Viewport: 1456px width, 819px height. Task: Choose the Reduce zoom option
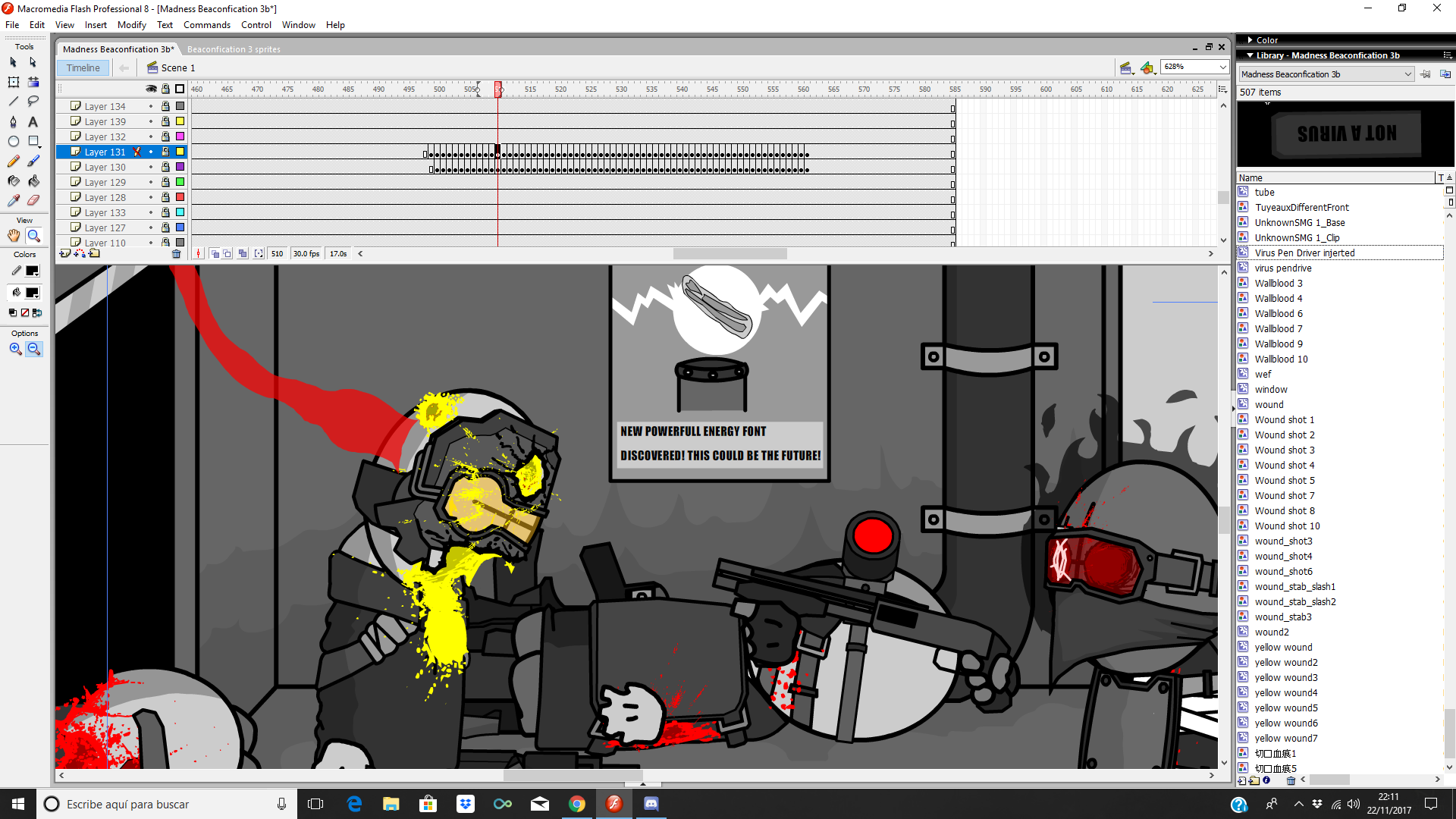(x=33, y=349)
